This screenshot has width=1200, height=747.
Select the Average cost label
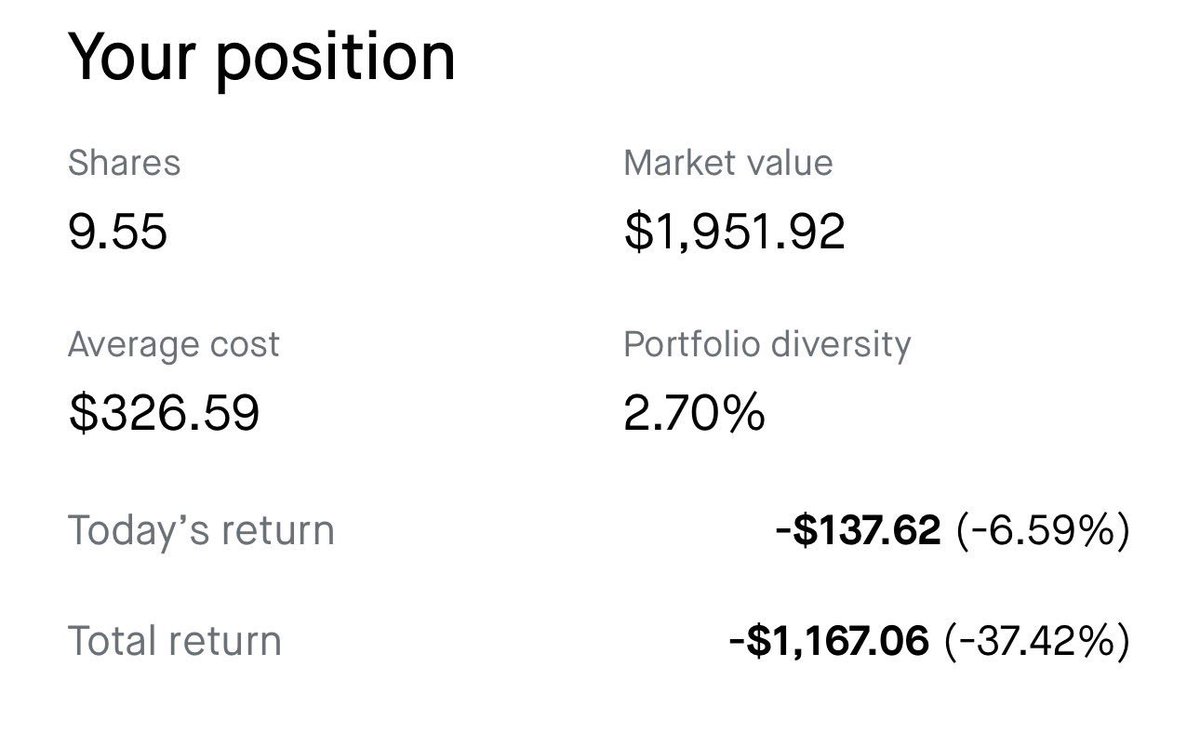[x=174, y=345]
